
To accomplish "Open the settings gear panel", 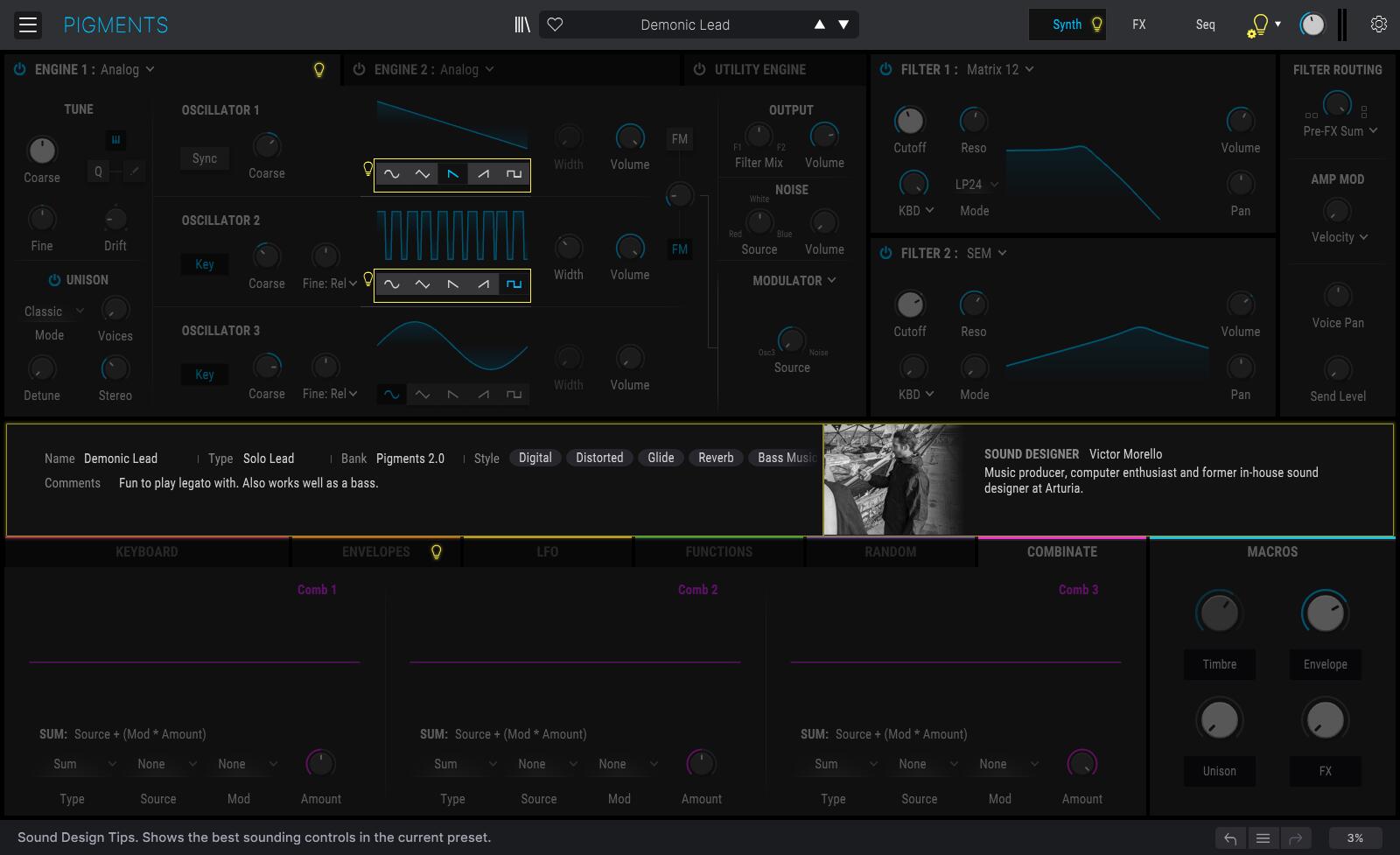I will coord(1378,25).
